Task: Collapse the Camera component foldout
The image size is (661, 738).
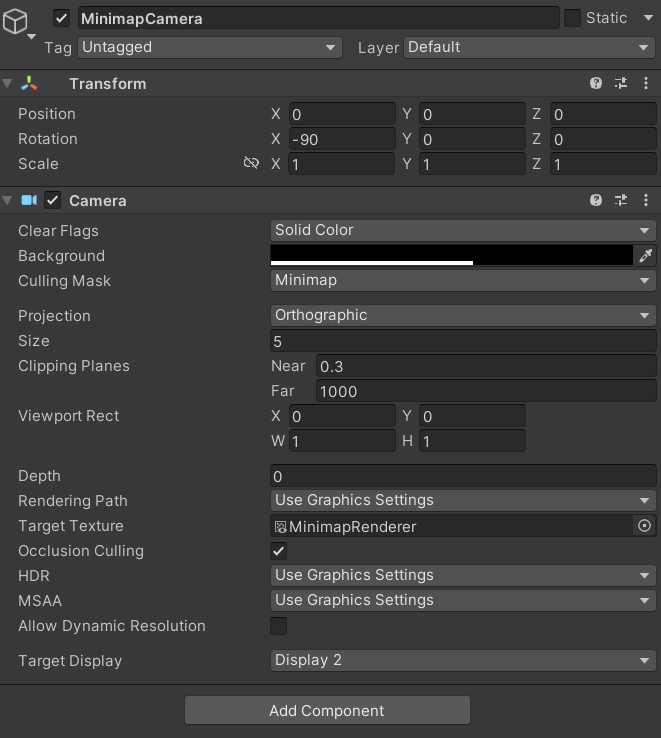Action: (x=7, y=201)
